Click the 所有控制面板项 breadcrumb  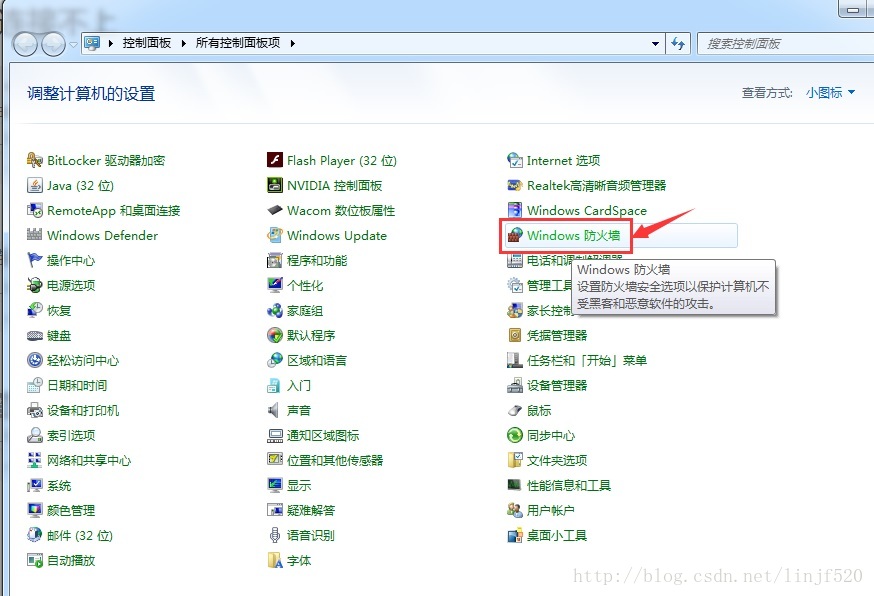238,43
